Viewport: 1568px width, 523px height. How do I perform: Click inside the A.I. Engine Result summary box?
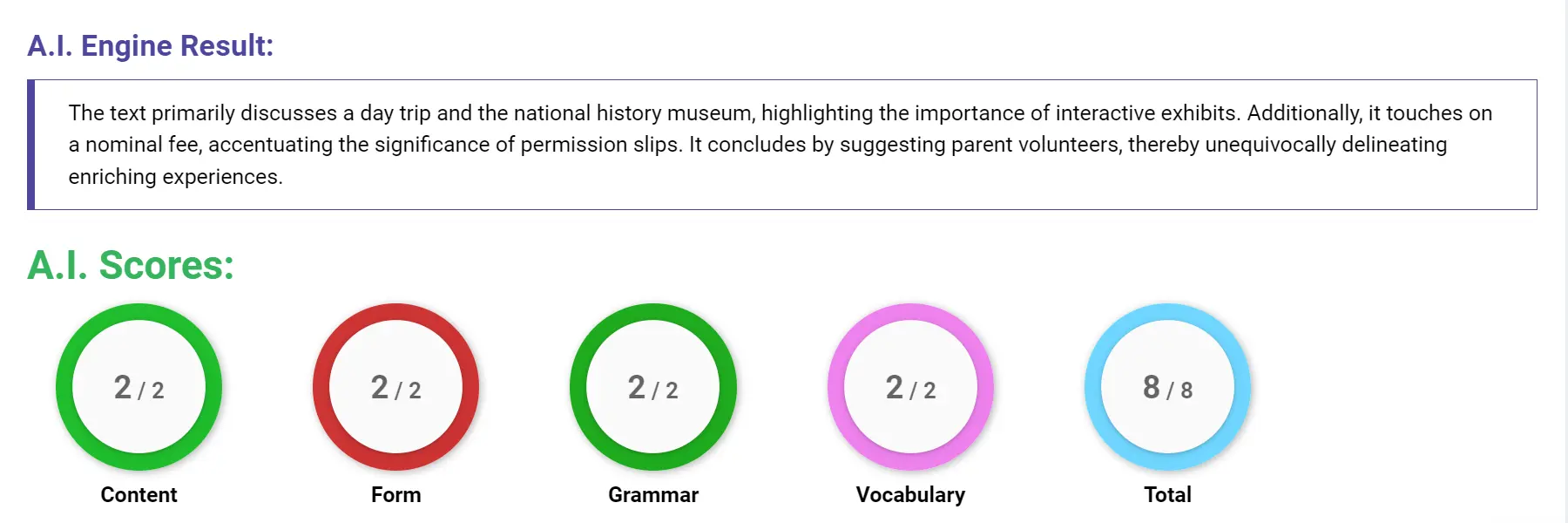point(784,144)
